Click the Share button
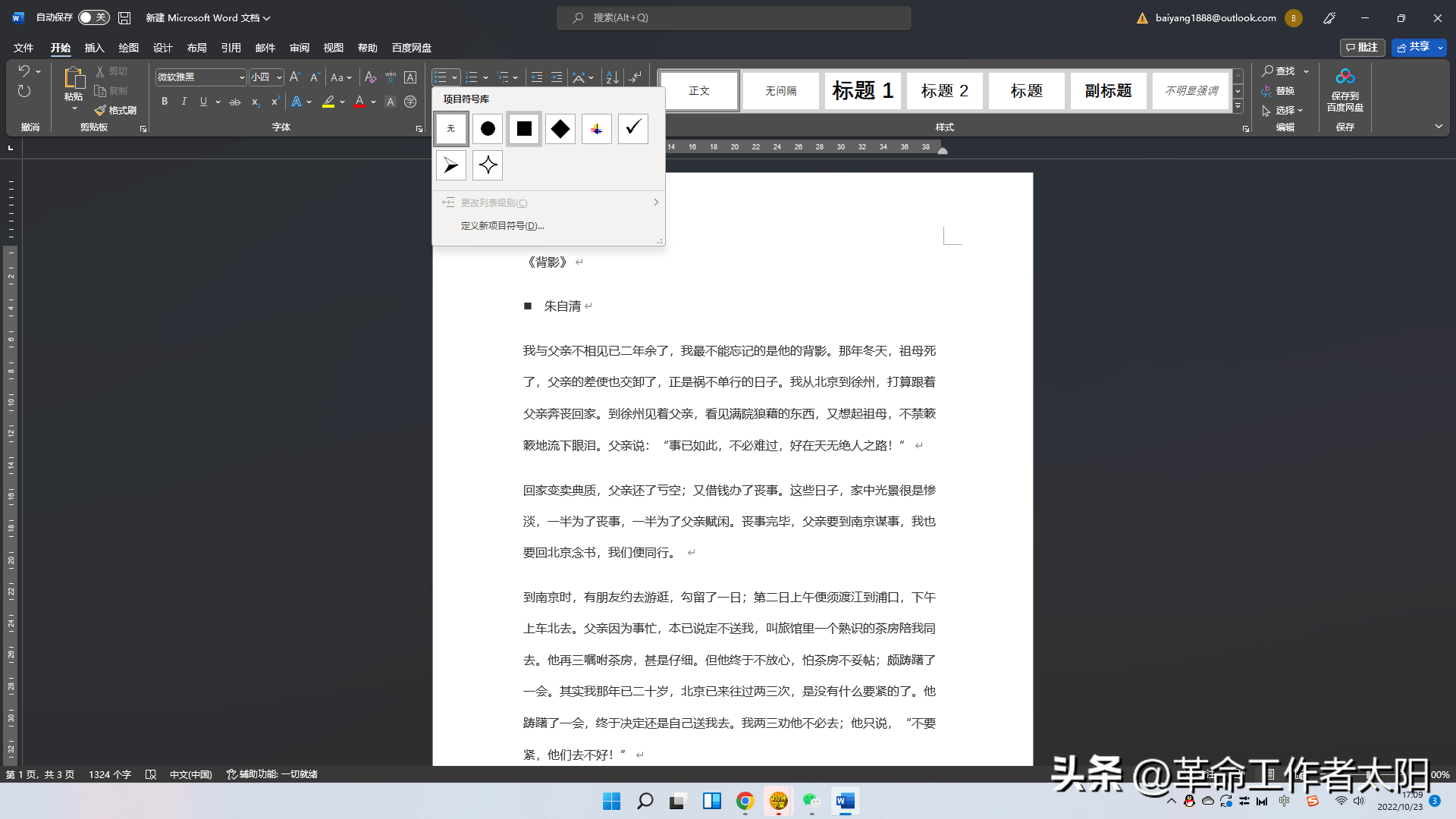The height and width of the screenshot is (819, 1456). coord(1413,47)
